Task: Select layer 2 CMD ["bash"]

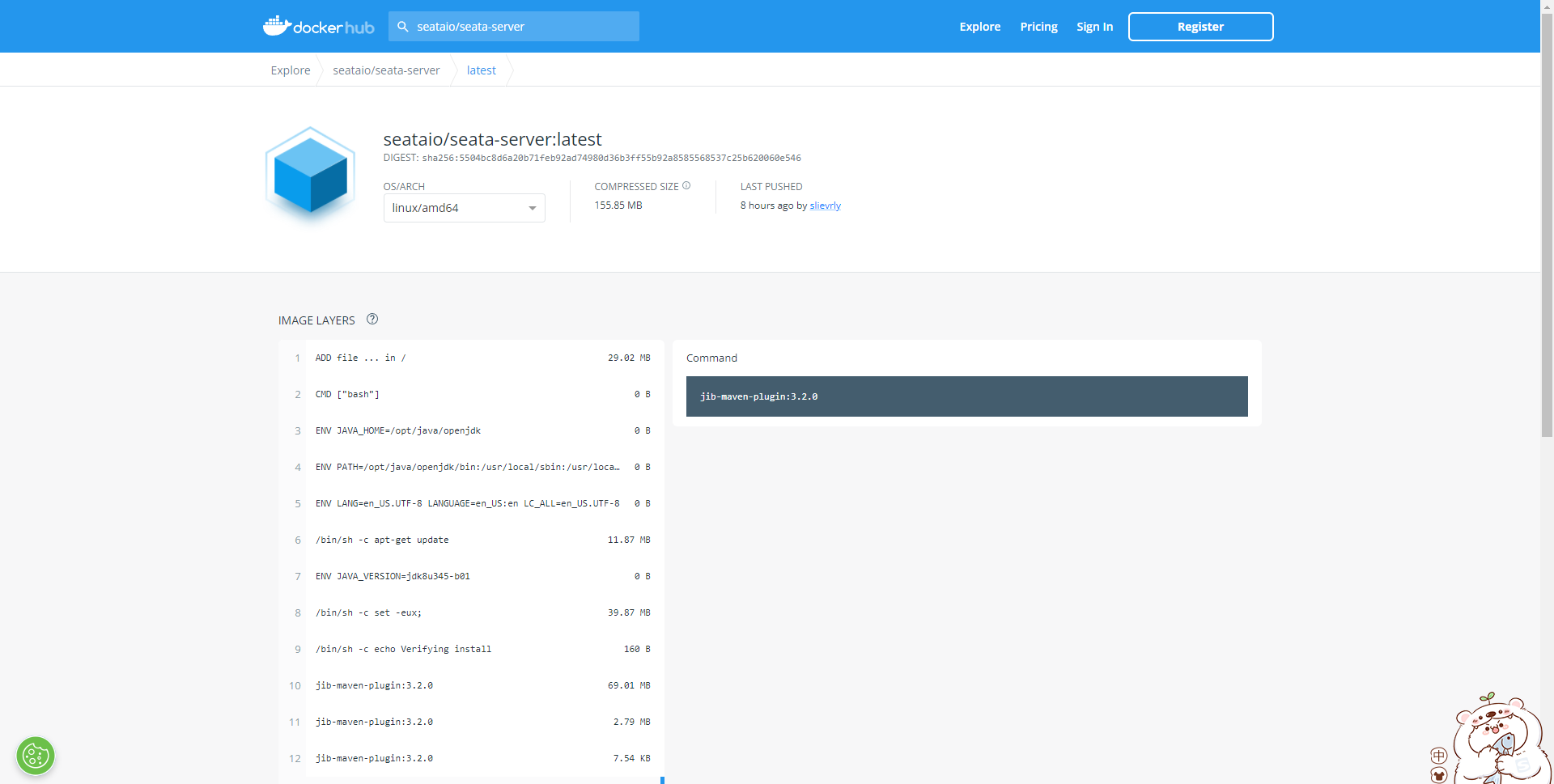Action: pos(471,394)
